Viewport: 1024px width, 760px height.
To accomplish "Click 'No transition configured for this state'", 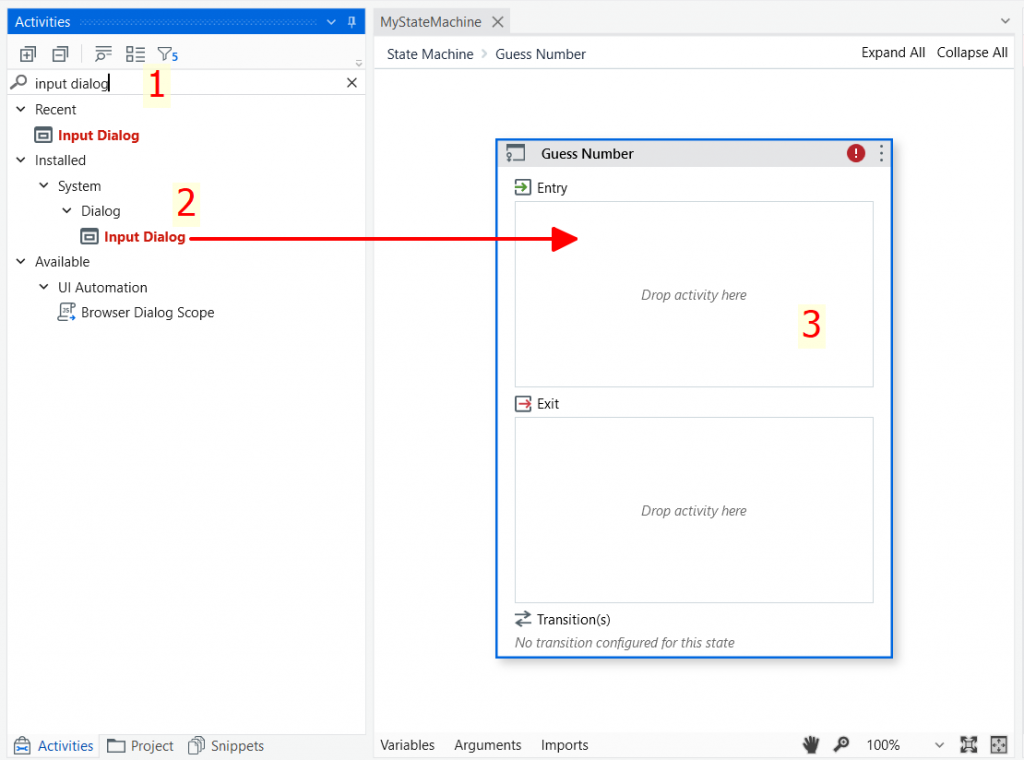I will click(x=624, y=642).
